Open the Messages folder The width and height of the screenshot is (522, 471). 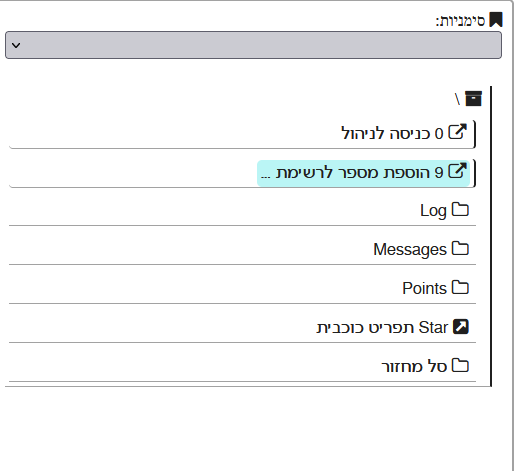tap(242, 250)
